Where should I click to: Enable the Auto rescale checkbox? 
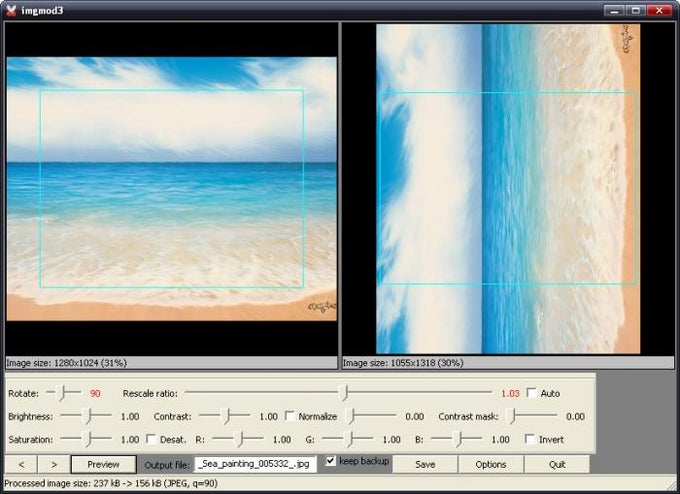[x=531, y=393]
